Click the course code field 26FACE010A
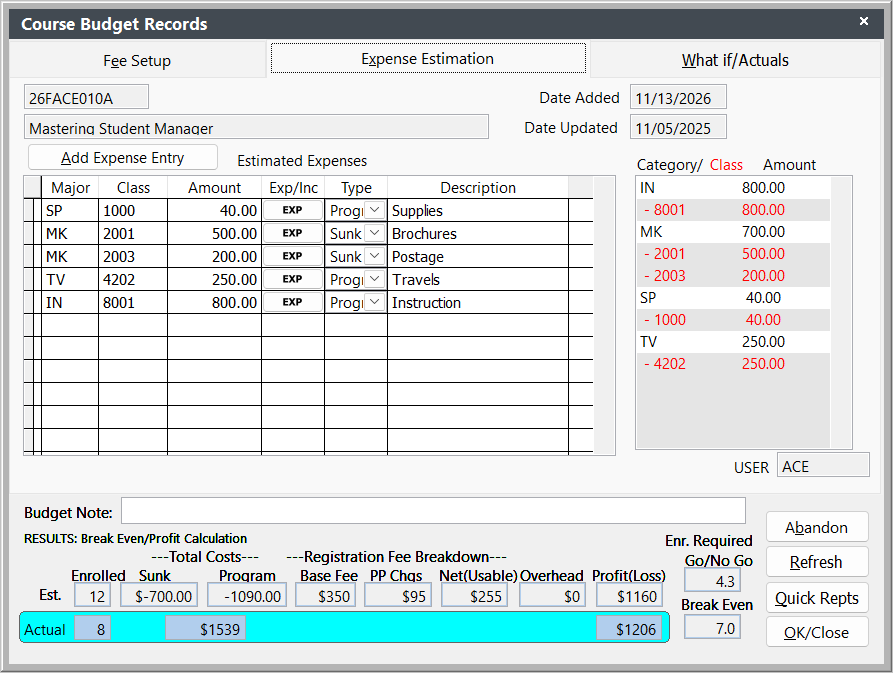Viewport: 893px width, 673px height. click(x=87, y=97)
